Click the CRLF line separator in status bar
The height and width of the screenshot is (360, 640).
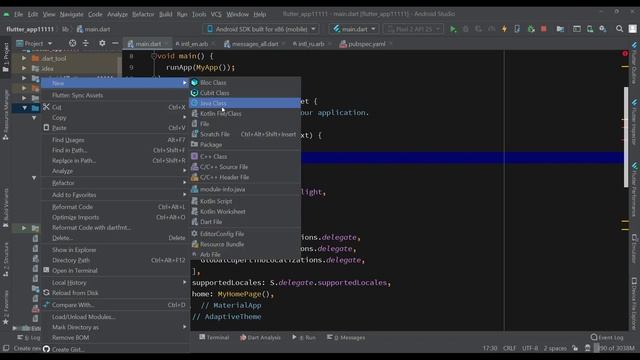(509, 348)
